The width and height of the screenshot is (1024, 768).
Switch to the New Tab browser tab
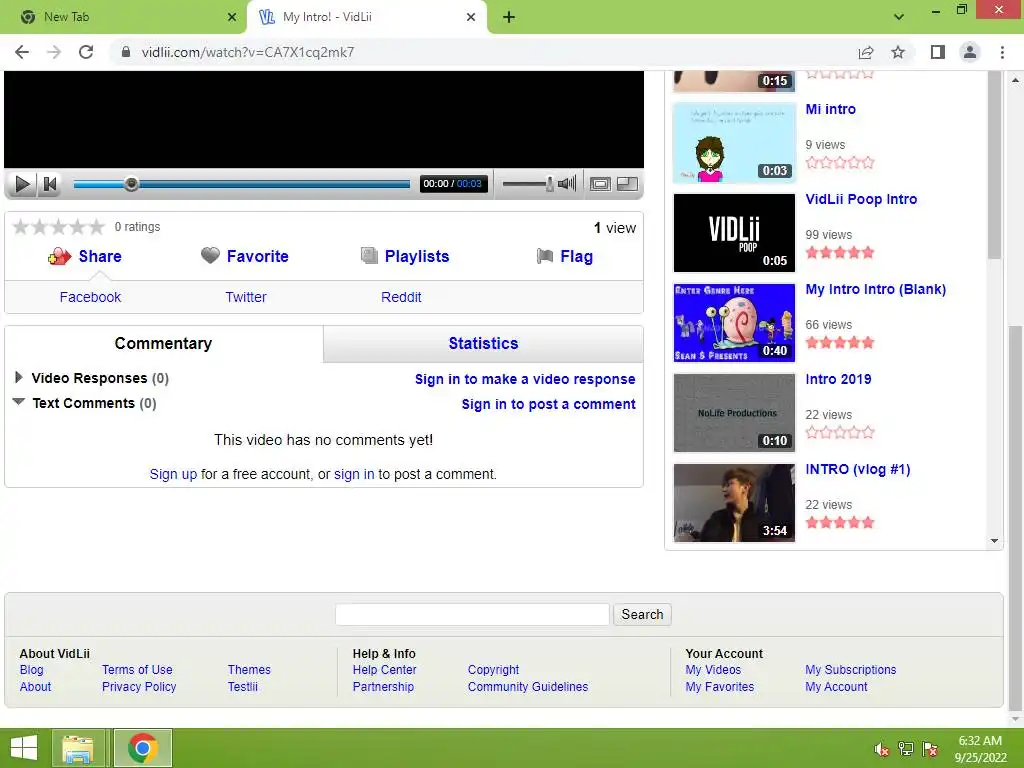[x=124, y=17]
